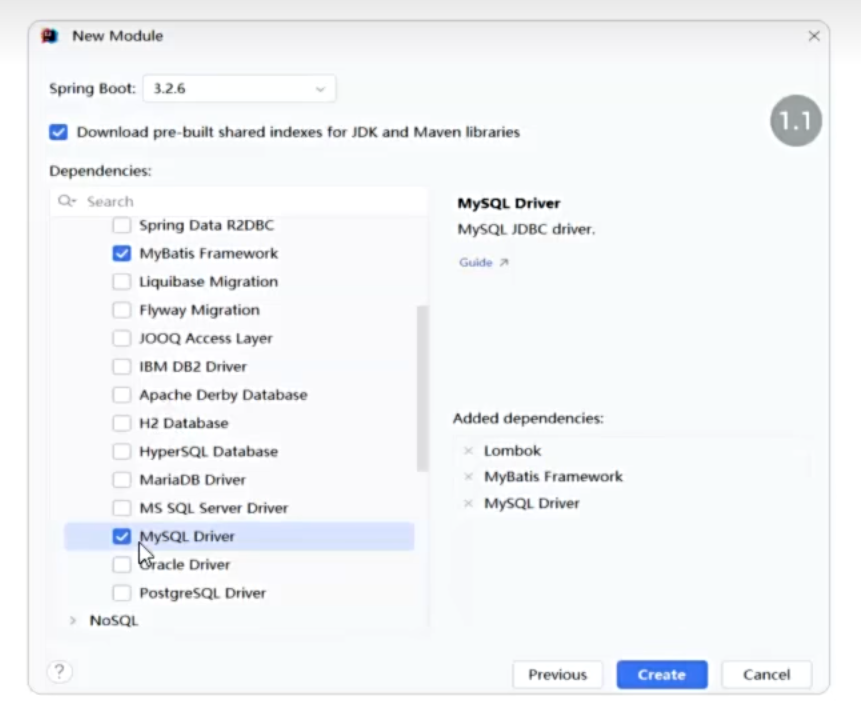This screenshot has height=702, width=861.
Task: Select the MariaDB Driver list item
Action: 192,480
